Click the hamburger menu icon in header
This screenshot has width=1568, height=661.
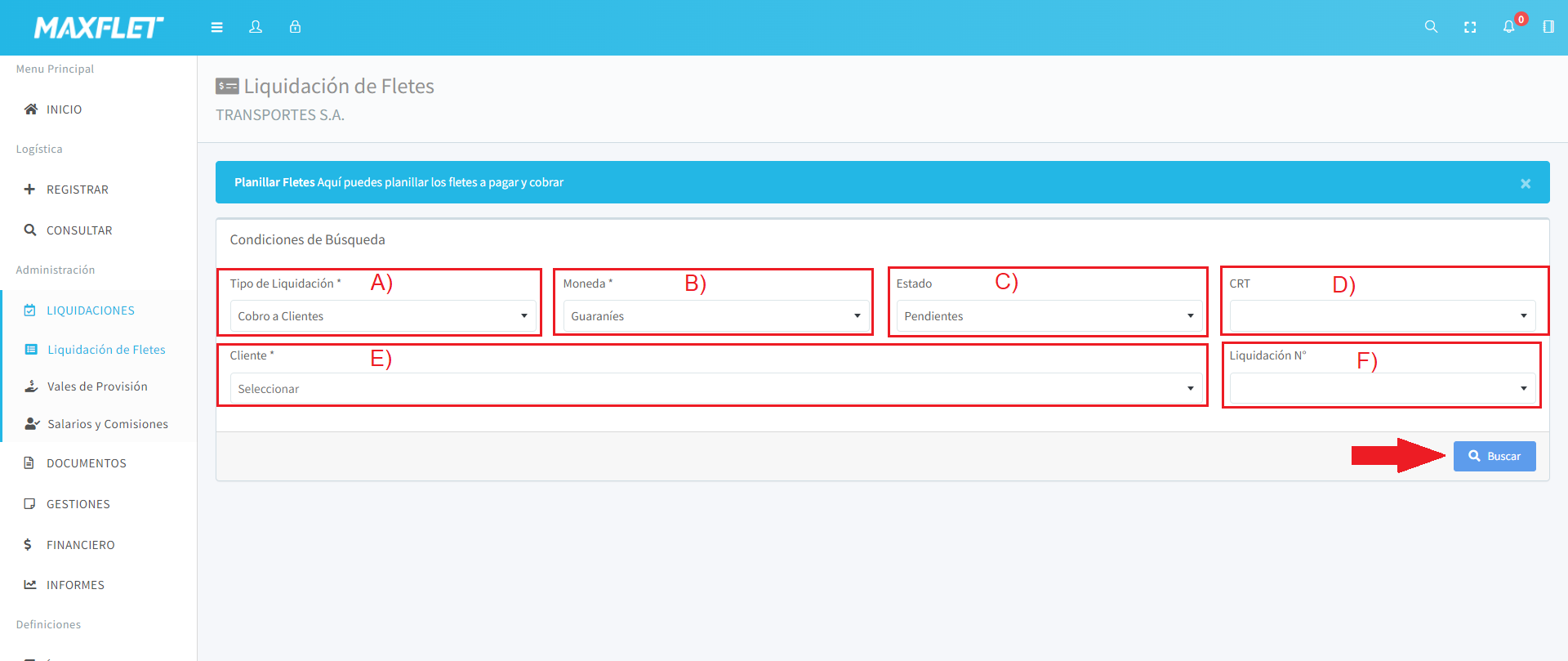click(x=216, y=27)
